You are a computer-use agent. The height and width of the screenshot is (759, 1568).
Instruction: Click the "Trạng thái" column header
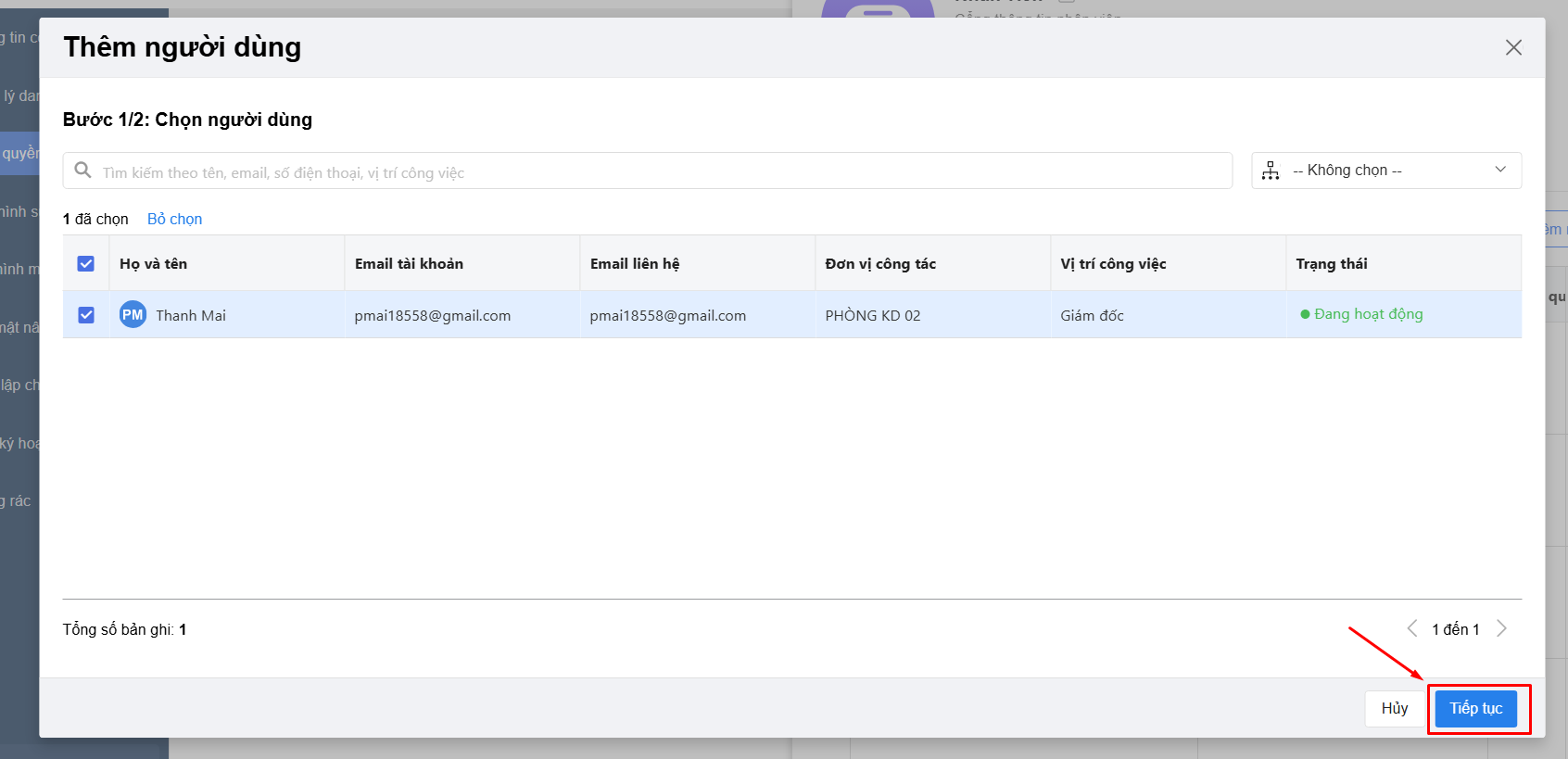click(1332, 264)
